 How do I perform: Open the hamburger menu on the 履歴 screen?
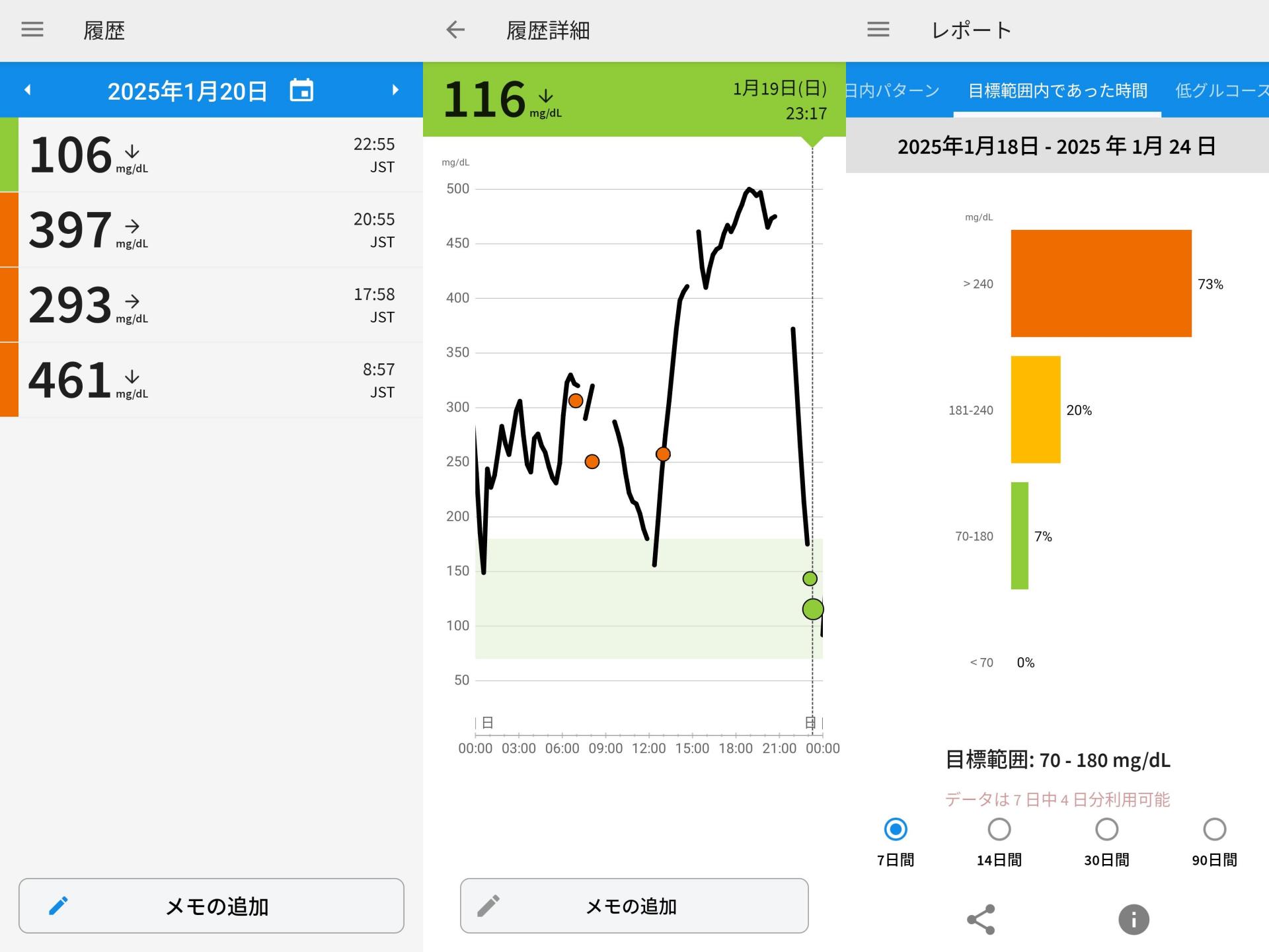click(31, 30)
